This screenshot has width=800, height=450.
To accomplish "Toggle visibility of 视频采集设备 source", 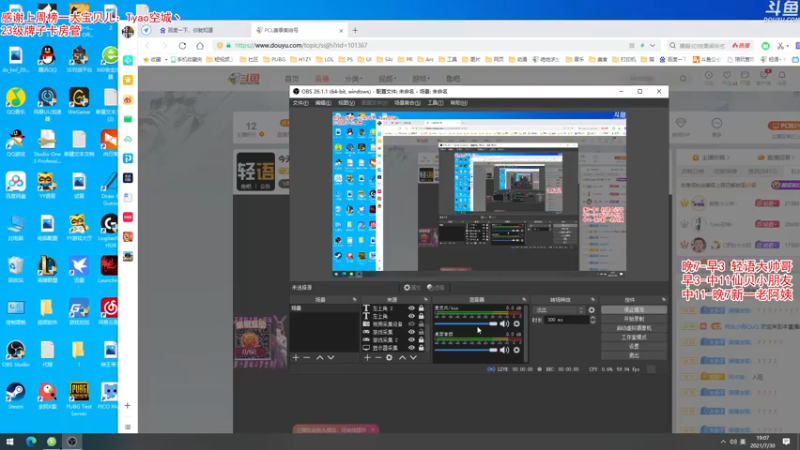I will pos(411,324).
